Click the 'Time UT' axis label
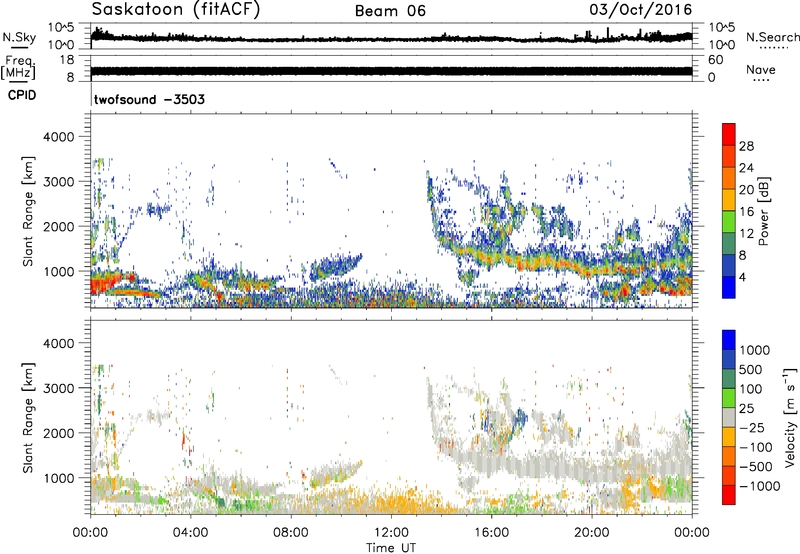The height and width of the screenshot is (554, 800). (391, 547)
